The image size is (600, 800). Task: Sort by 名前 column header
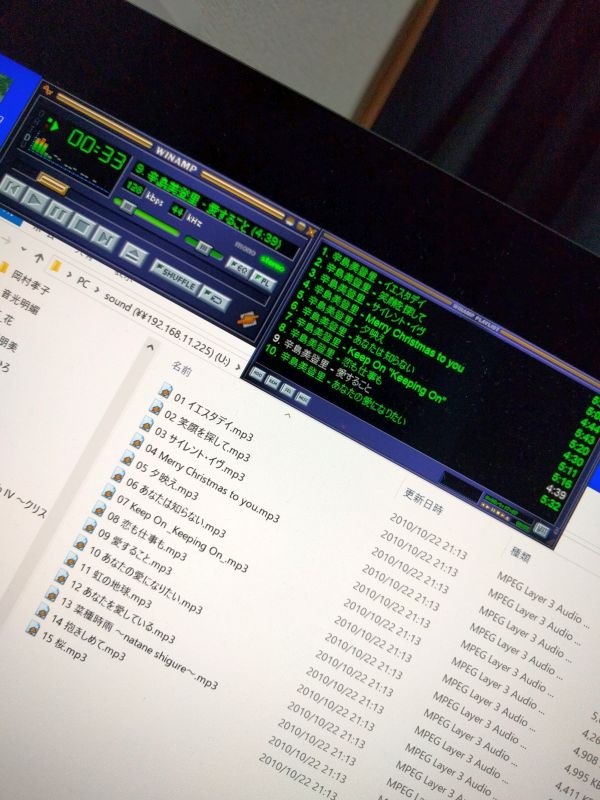tap(181, 368)
